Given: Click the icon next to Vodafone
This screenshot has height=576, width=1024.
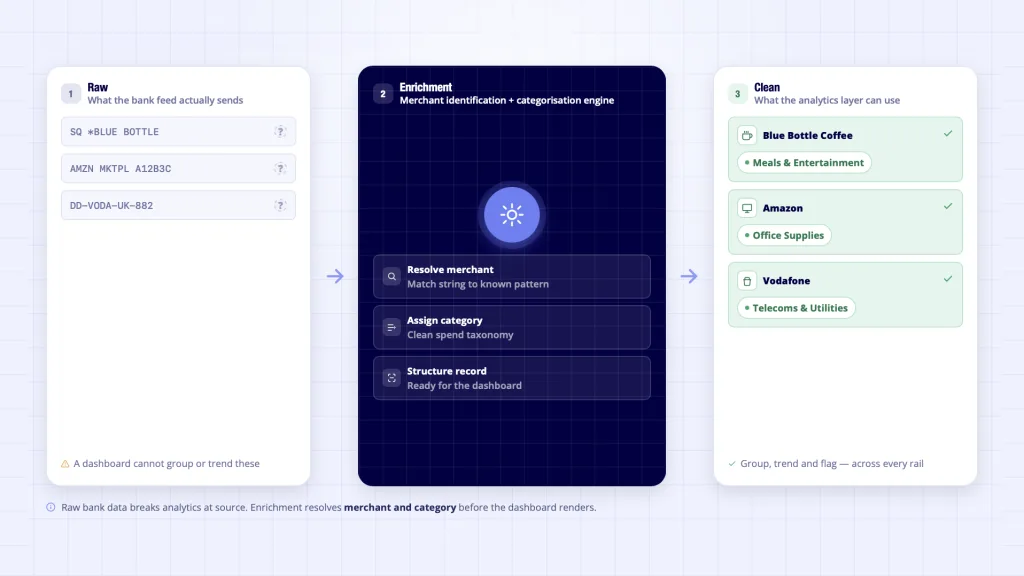Looking at the screenshot, I should [747, 281].
